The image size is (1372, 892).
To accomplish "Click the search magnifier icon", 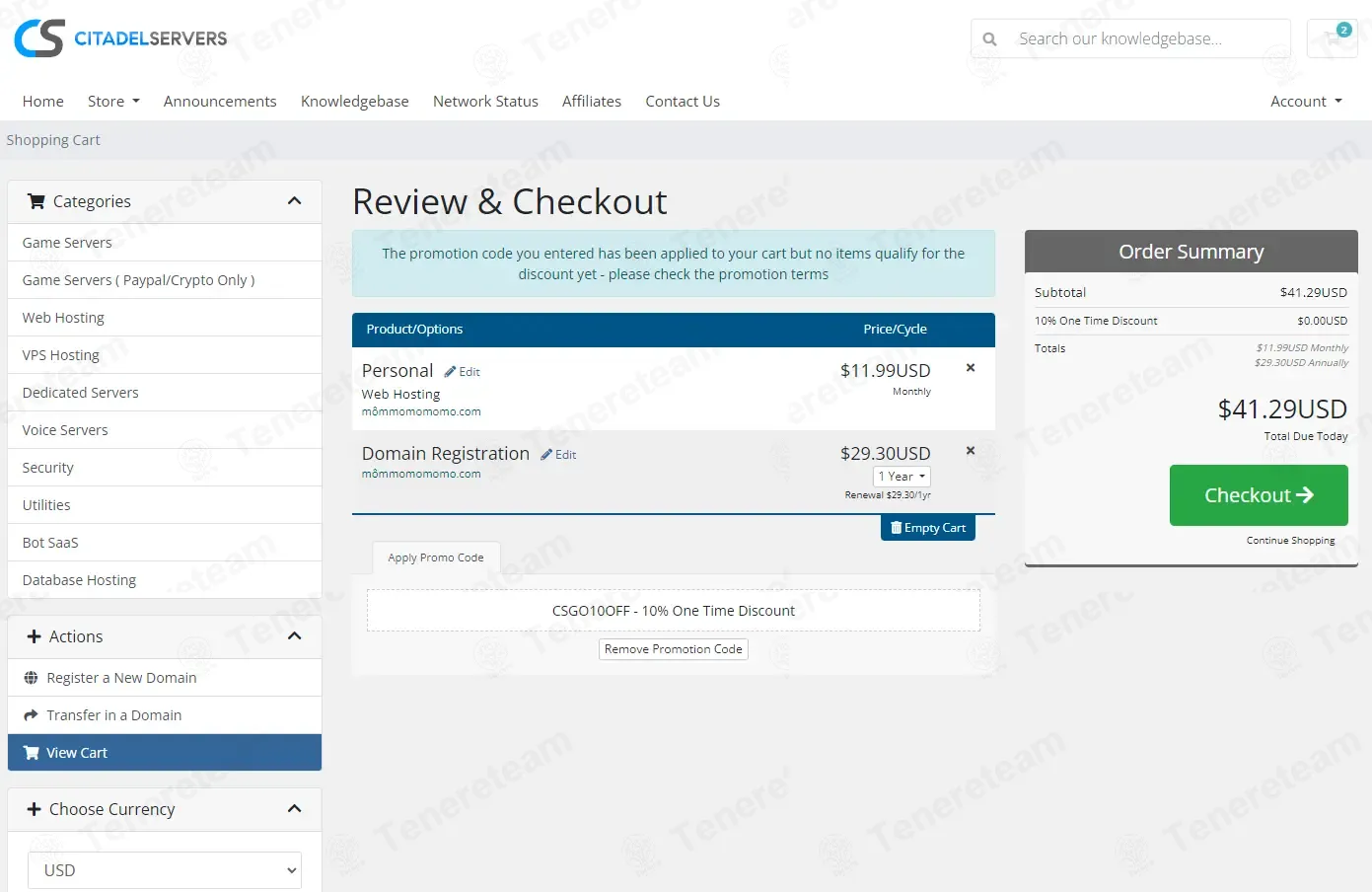I will pos(989,39).
